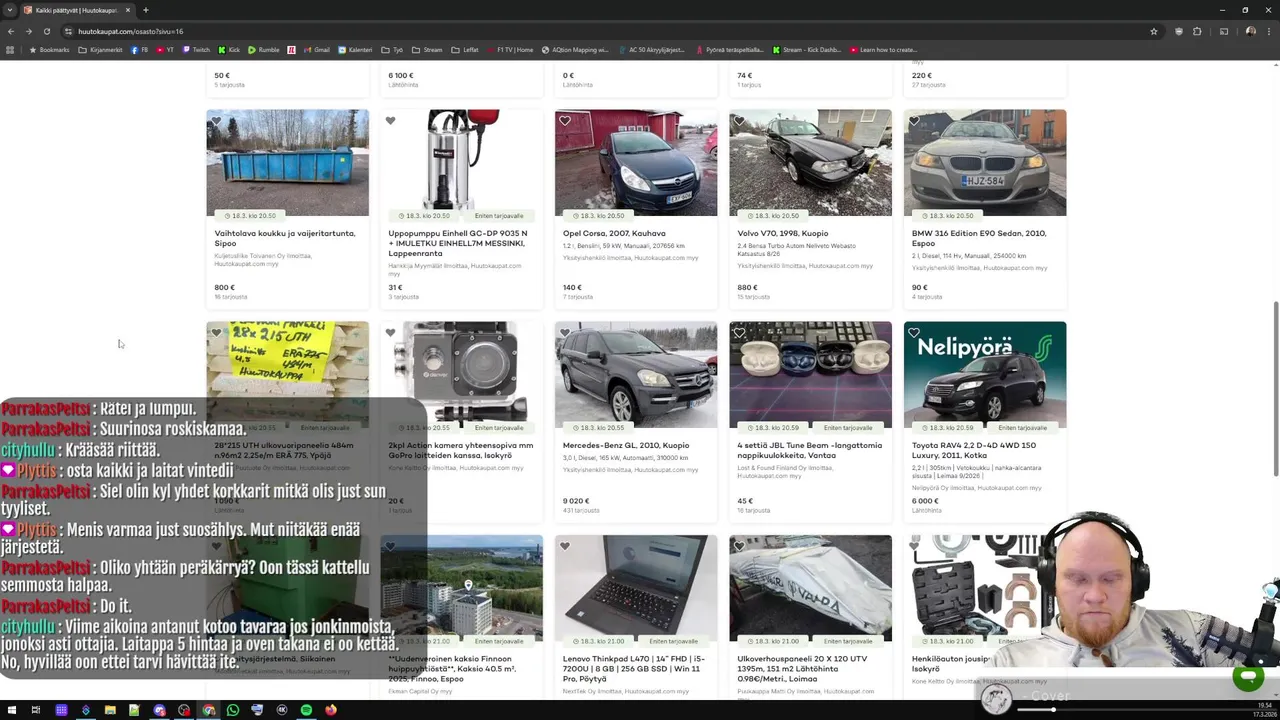Screen dimensions: 1280x720
Task: Open the Uppopumppu Einhell GC-DP listing title
Action: (458, 243)
